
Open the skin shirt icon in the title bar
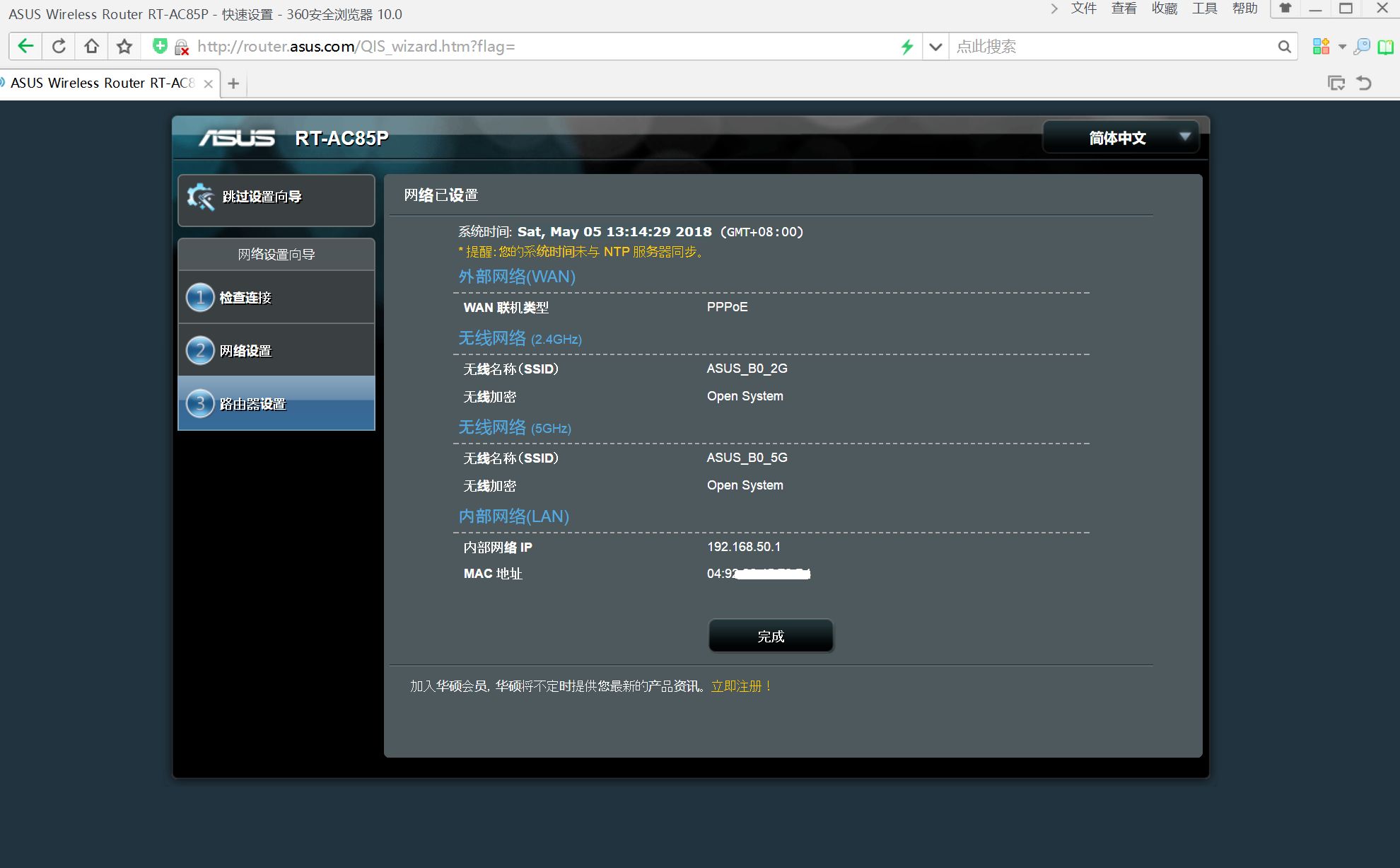(1285, 8)
